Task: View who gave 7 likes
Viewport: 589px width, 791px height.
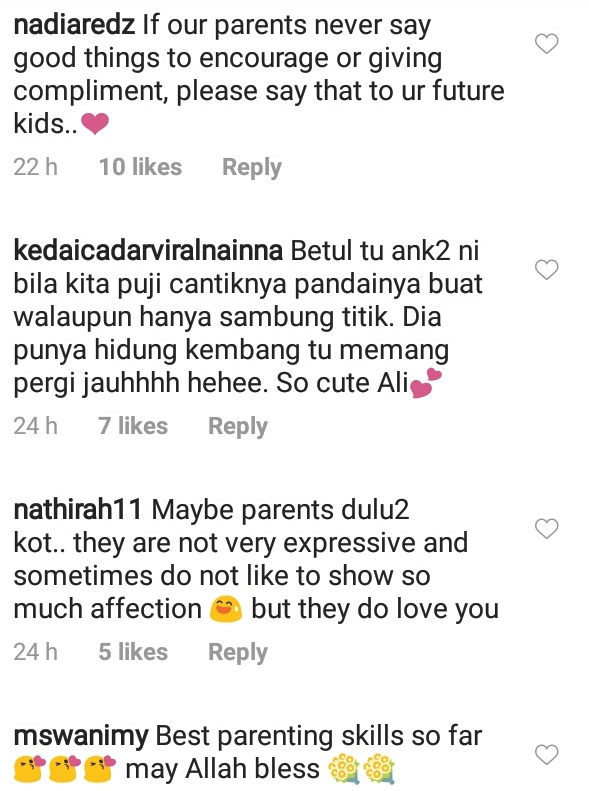Action: click(x=133, y=426)
